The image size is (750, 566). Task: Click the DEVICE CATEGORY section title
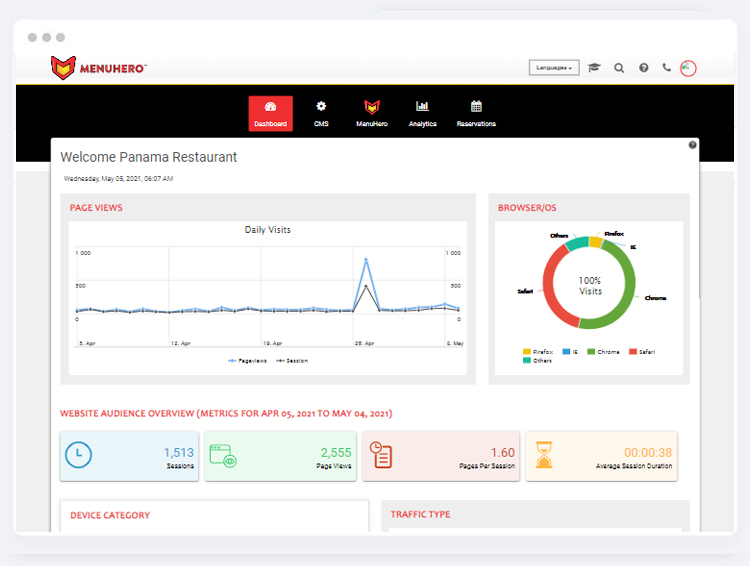point(110,515)
